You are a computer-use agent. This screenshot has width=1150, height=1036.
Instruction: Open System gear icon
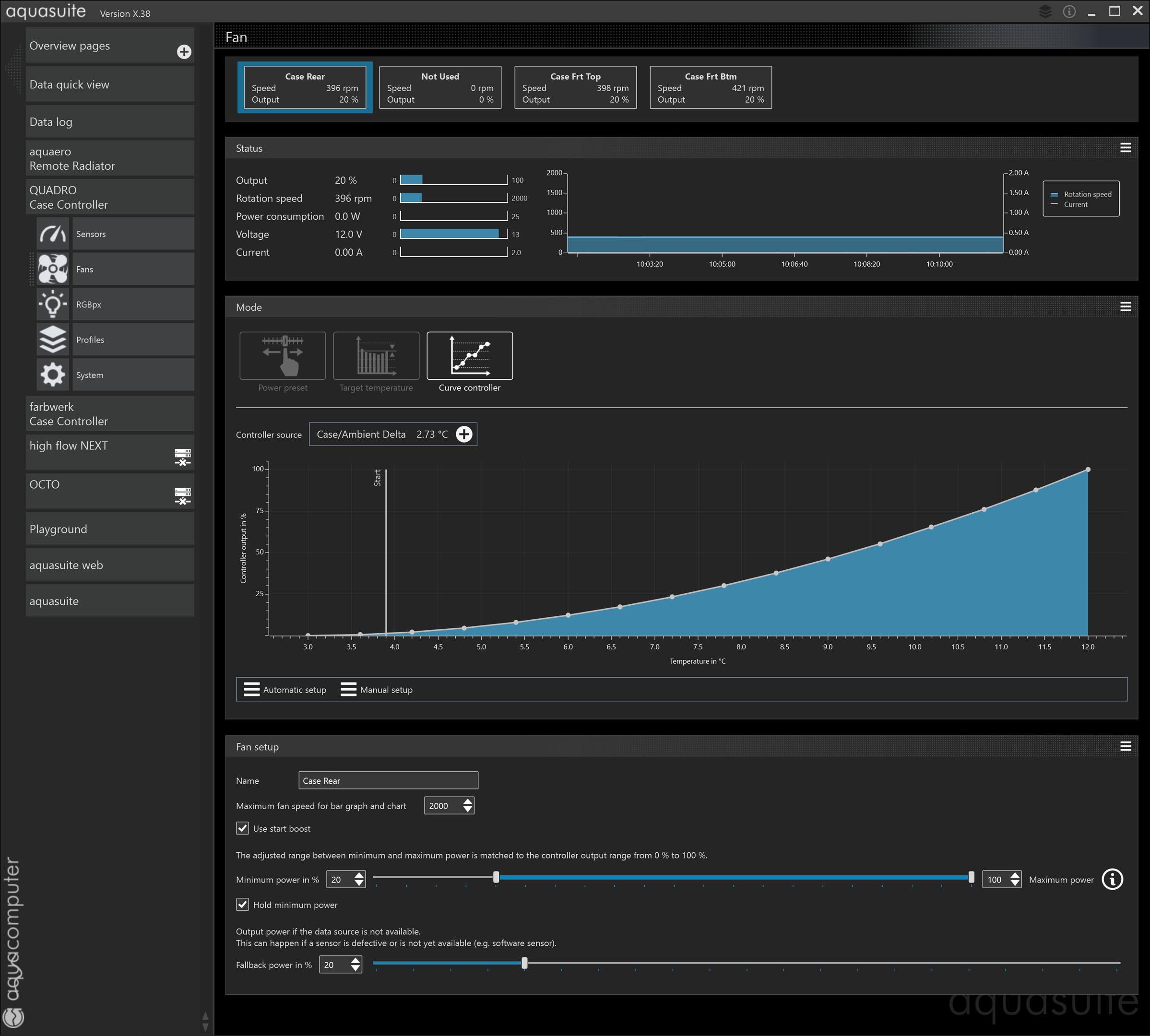tap(52, 375)
